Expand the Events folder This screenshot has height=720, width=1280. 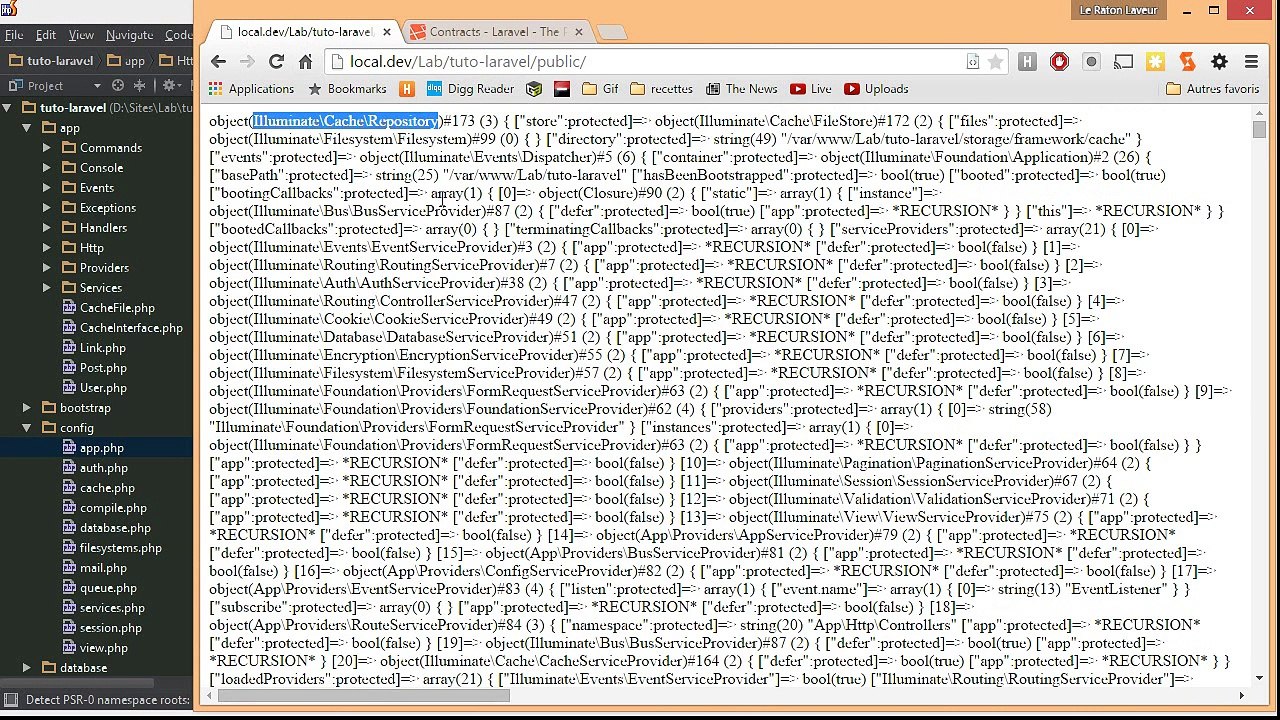[x=46, y=188]
